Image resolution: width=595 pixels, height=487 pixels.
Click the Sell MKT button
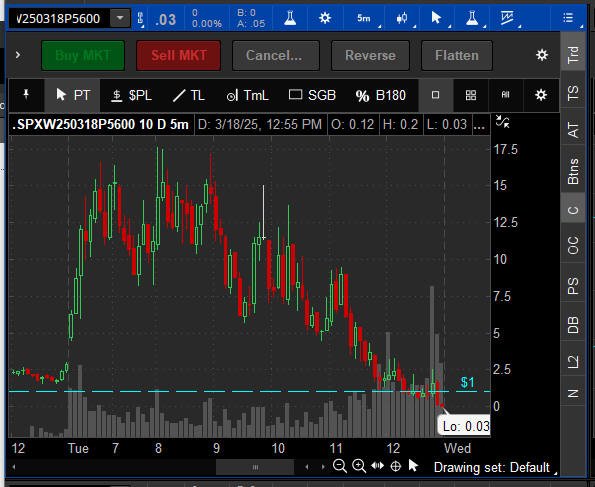(x=179, y=55)
